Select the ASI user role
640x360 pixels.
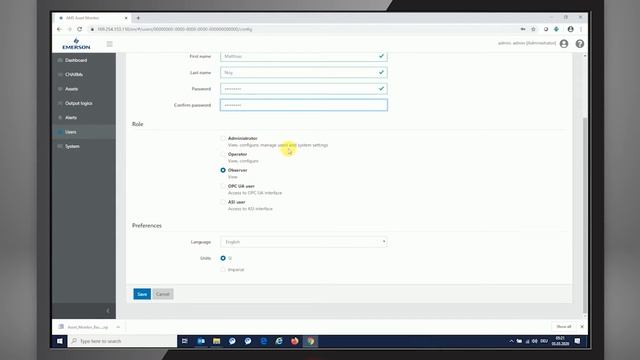[x=223, y=202]
